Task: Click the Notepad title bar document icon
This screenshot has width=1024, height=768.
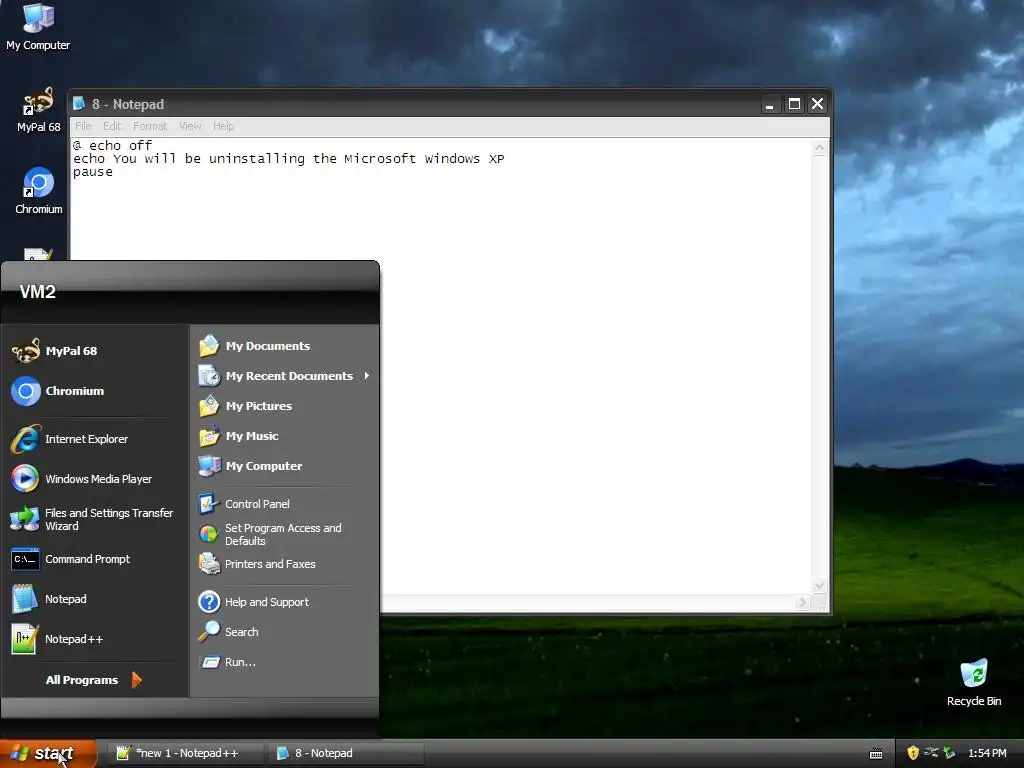Action: pyautogui.click(x=79, y=103)
